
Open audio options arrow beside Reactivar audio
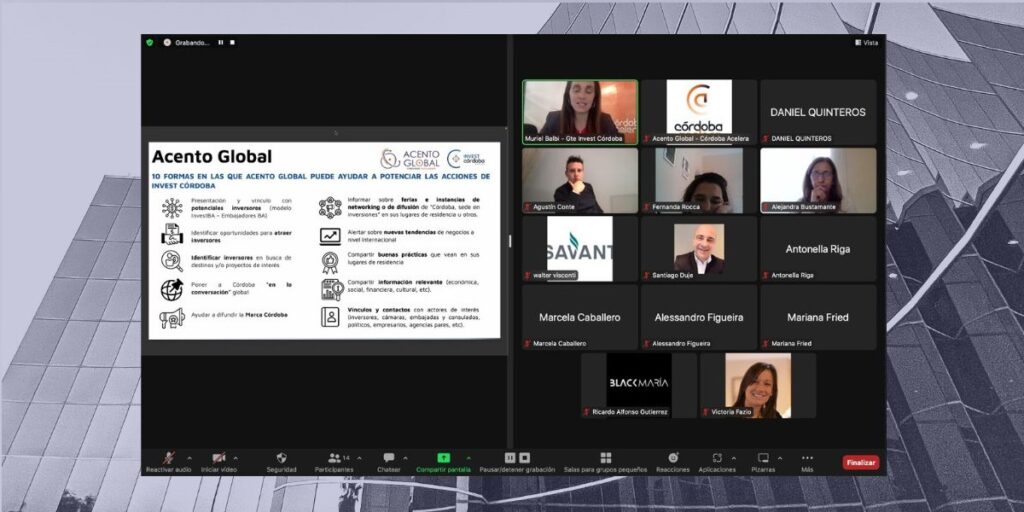190,458
